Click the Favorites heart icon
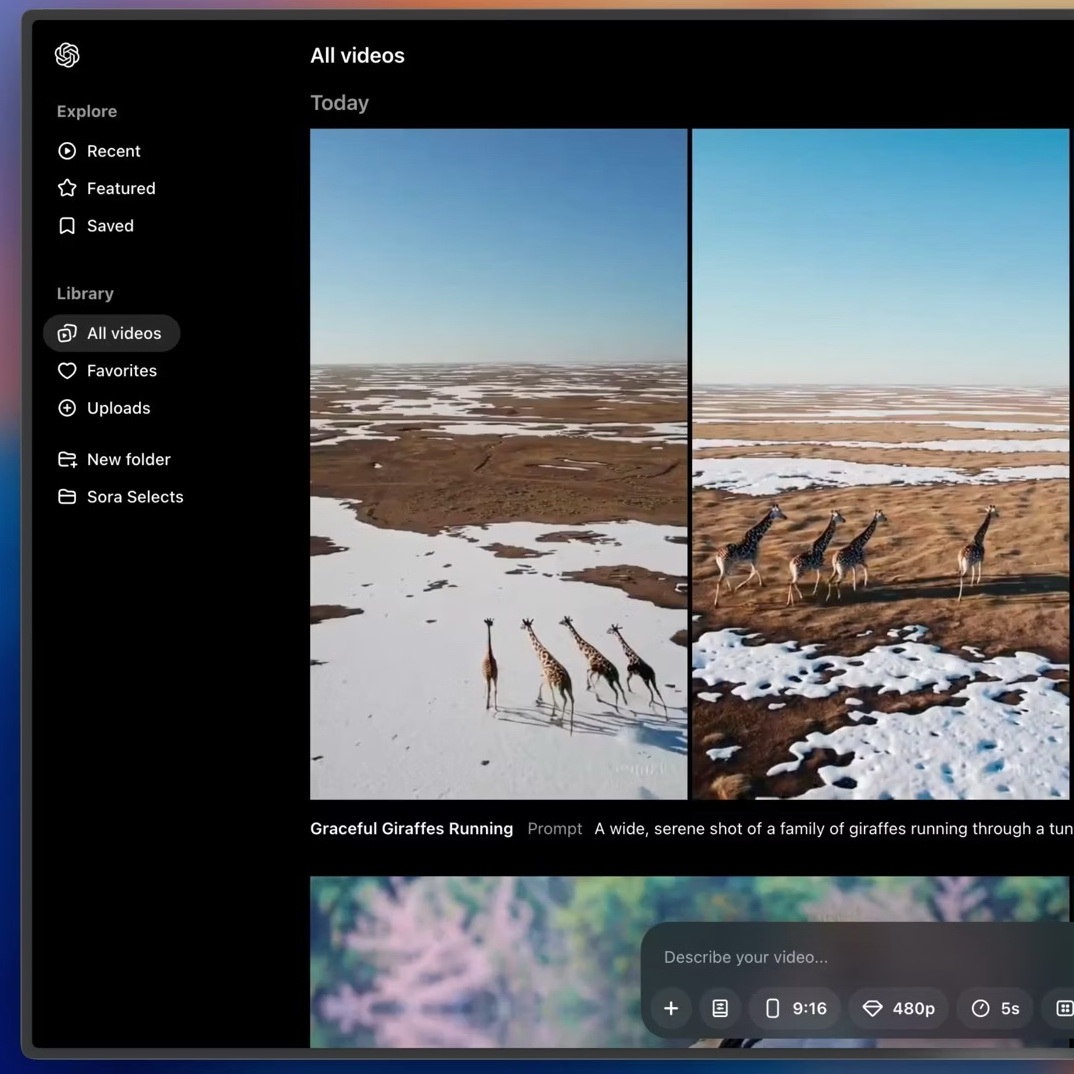The width and height of the screenshot is (1074, 1074). pyautogui.click(x=67, y=371)
